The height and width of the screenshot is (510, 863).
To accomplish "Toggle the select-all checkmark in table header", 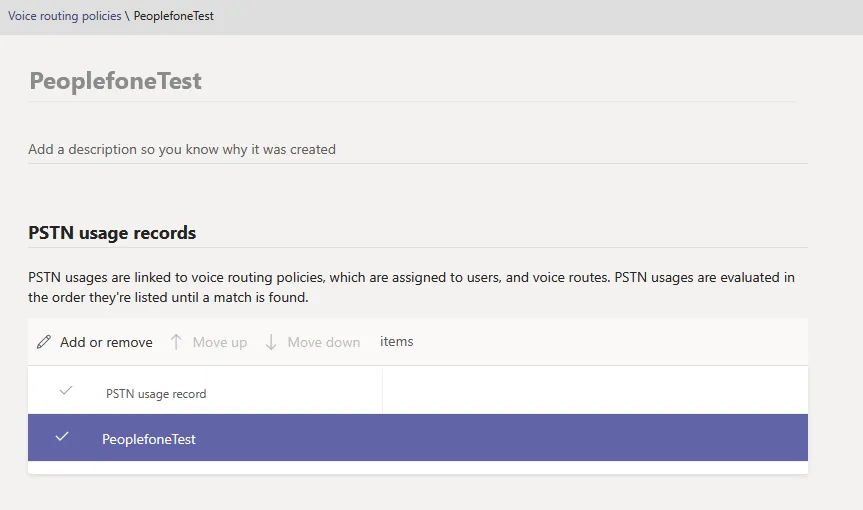I will click(x=66, y=391).
